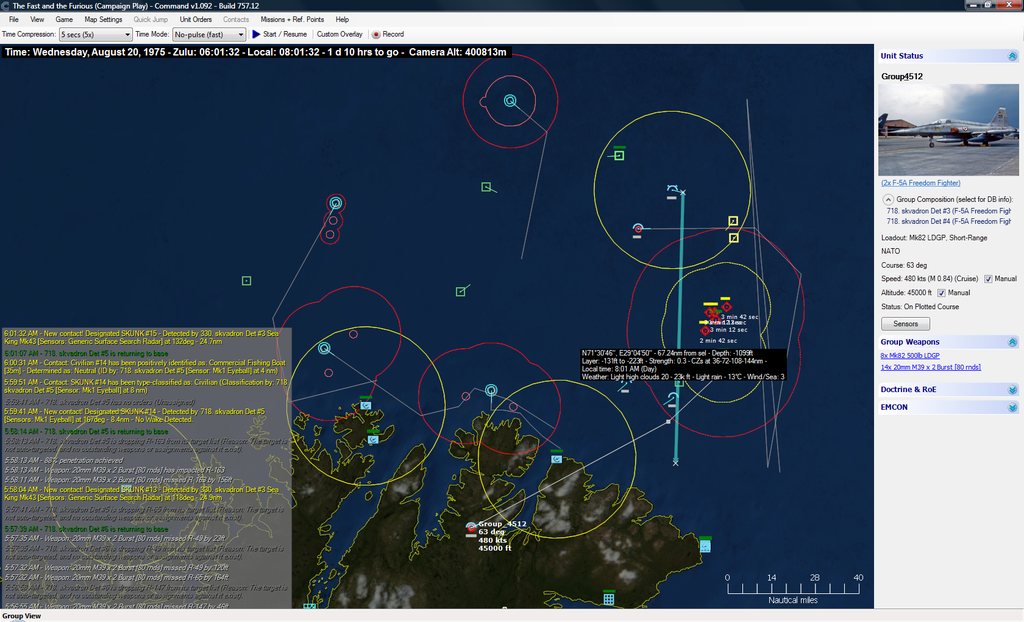Click the selected red hostile contact cluster
1024x622 pixels.
[711, 318]
